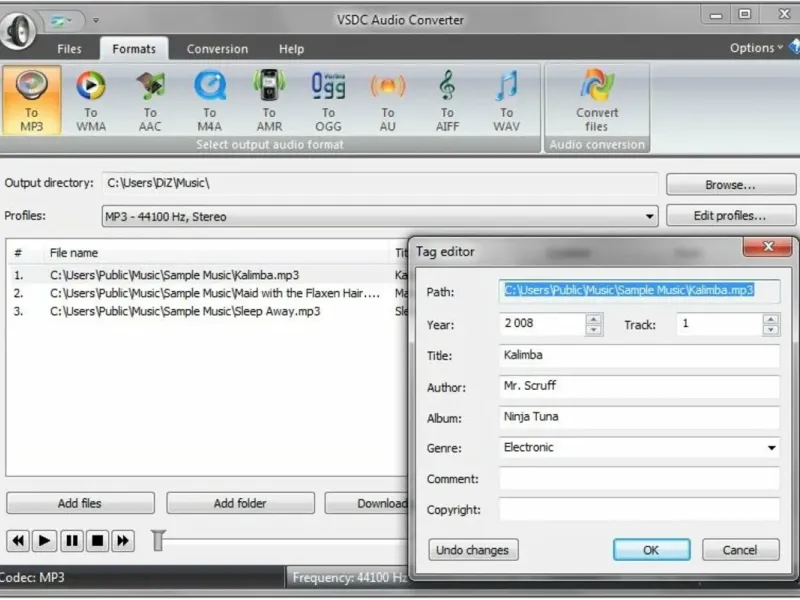Click the Album field Ninja Tuna
Viewport: 800px width, 600px height.
(x=639, y=417)
